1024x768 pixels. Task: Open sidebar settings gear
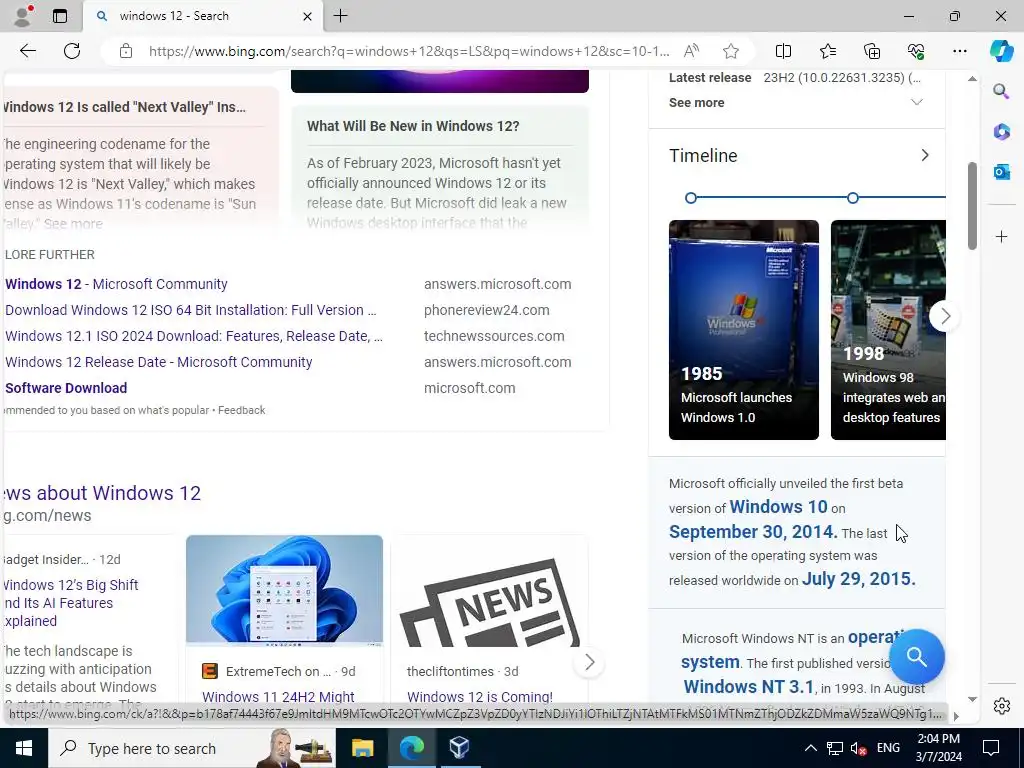(x=1001, y=706)
